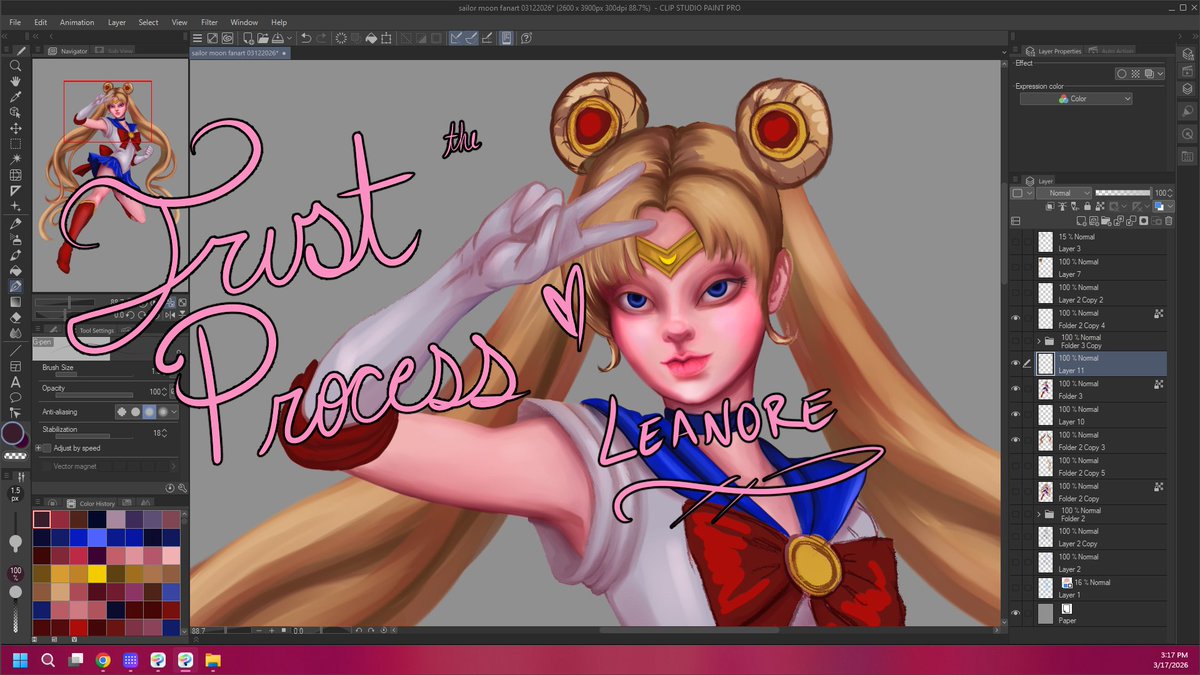
Task: Select the Hand move tool
Action: (x=15, y=81)
